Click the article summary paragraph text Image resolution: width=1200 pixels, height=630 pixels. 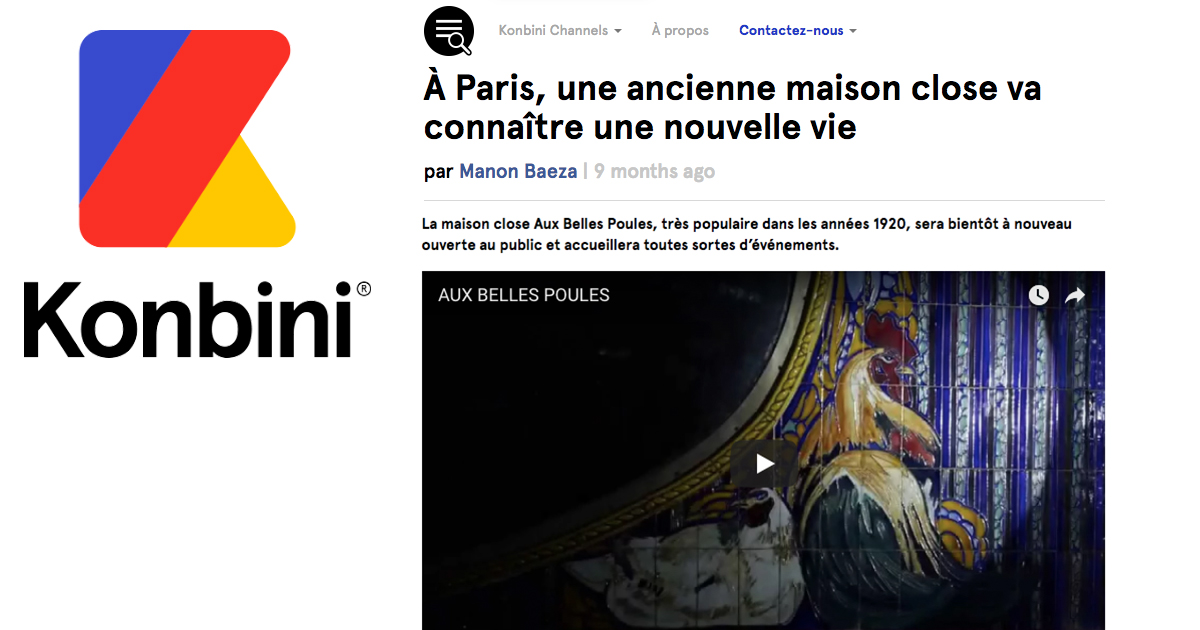[747, 234]
